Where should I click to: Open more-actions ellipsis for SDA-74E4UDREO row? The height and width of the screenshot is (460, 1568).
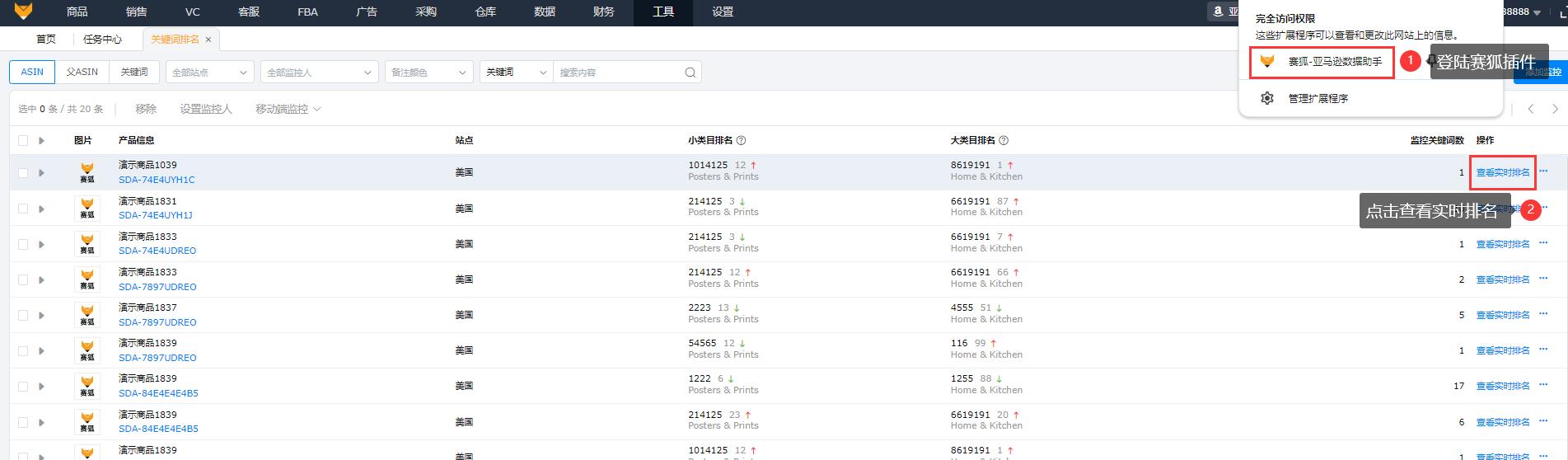point(1543,243)
